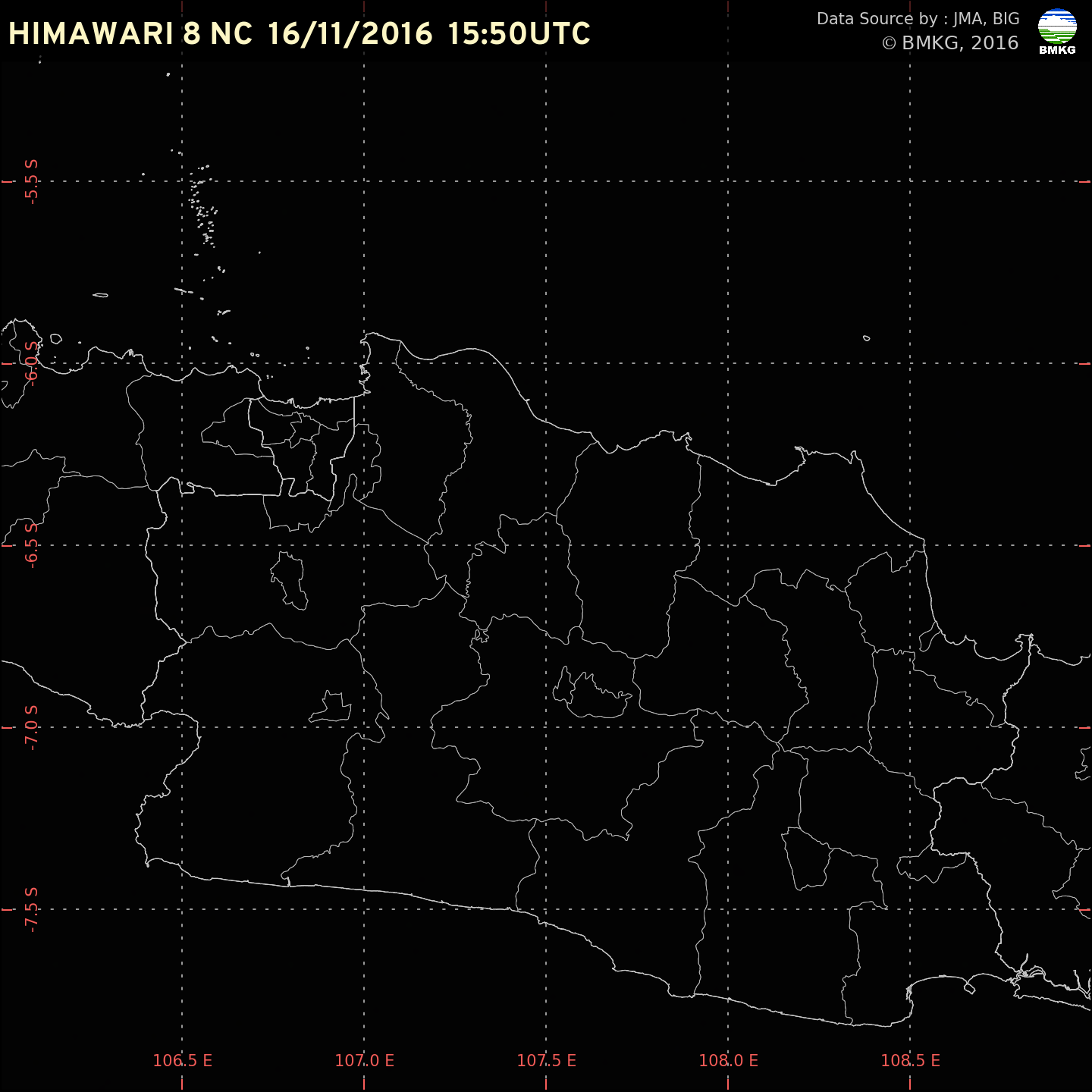Click the 108.5 E longitude label

tap(910, 1060)
